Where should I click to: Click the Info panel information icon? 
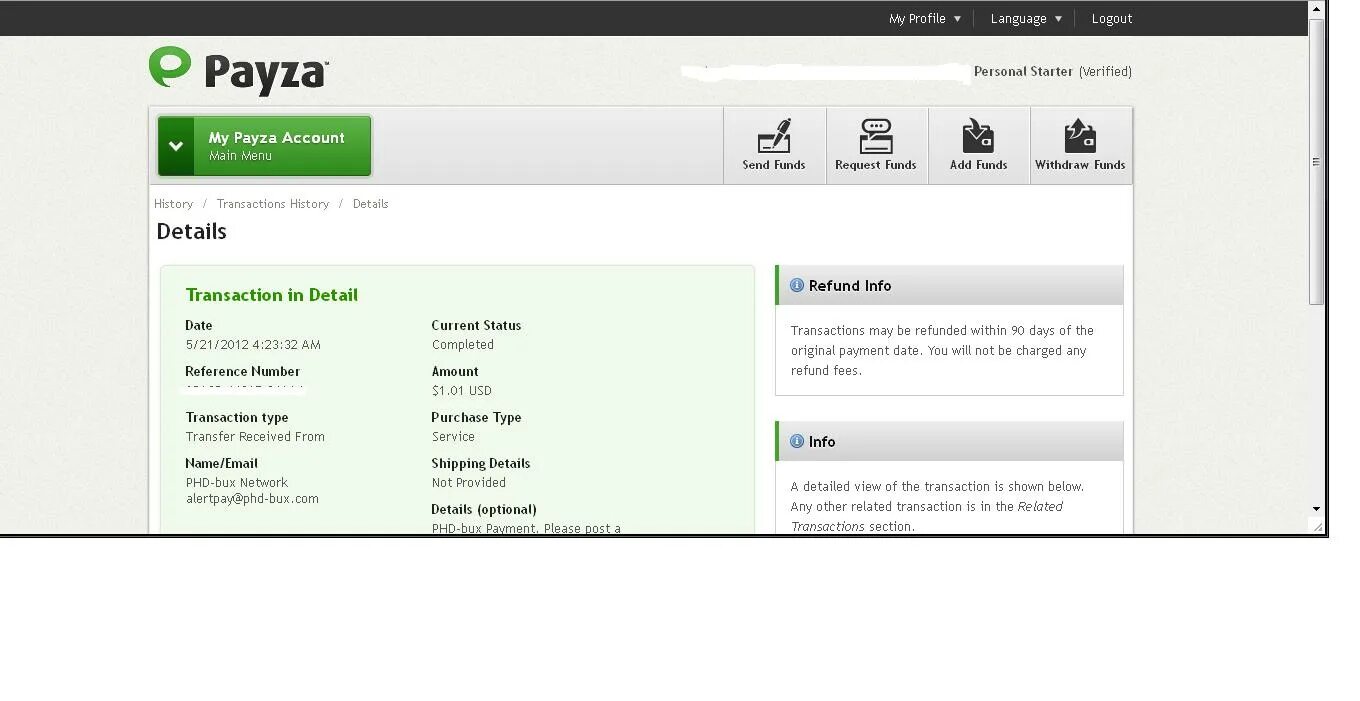coord(797,441)
